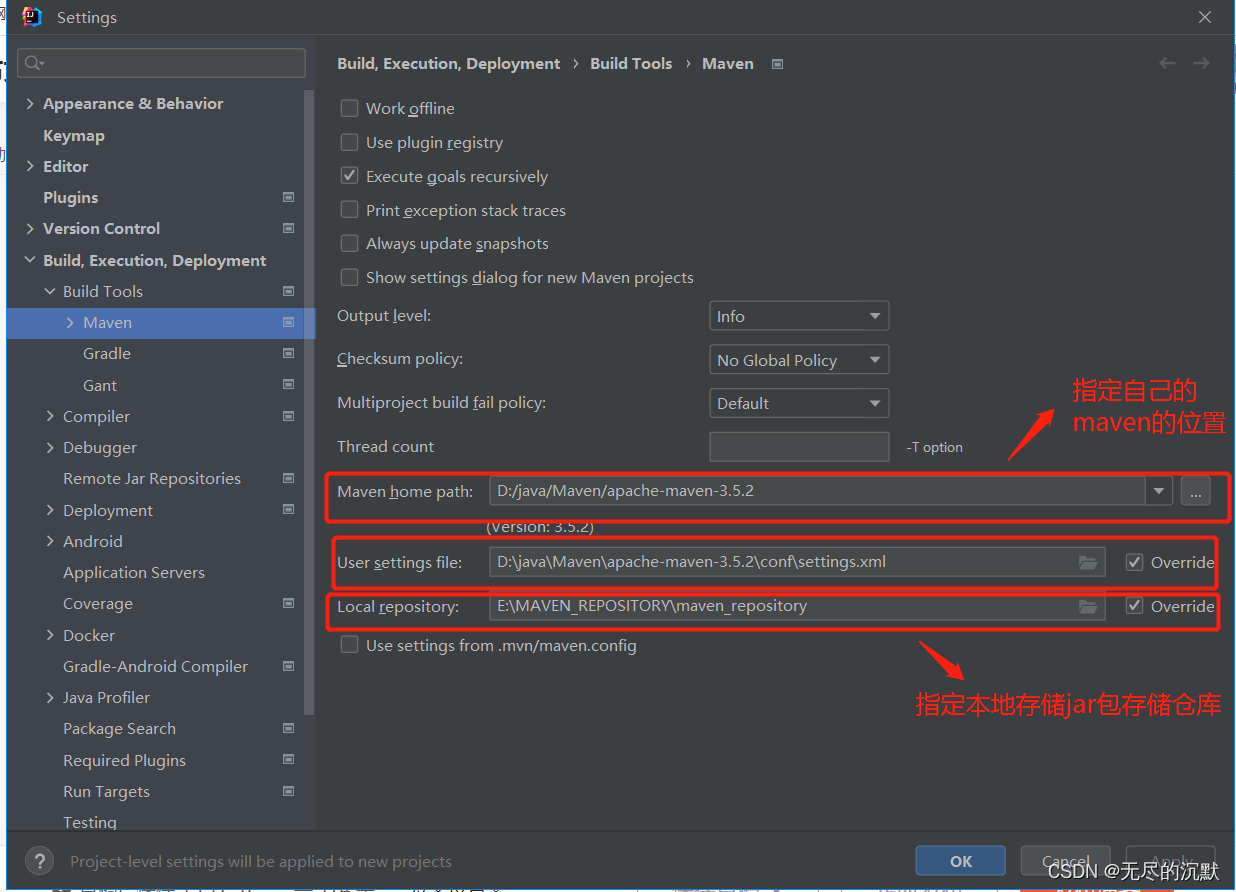Close the Settings dialog
The height and width of the screenshot is (892, 1236).
click(1205, 17)
